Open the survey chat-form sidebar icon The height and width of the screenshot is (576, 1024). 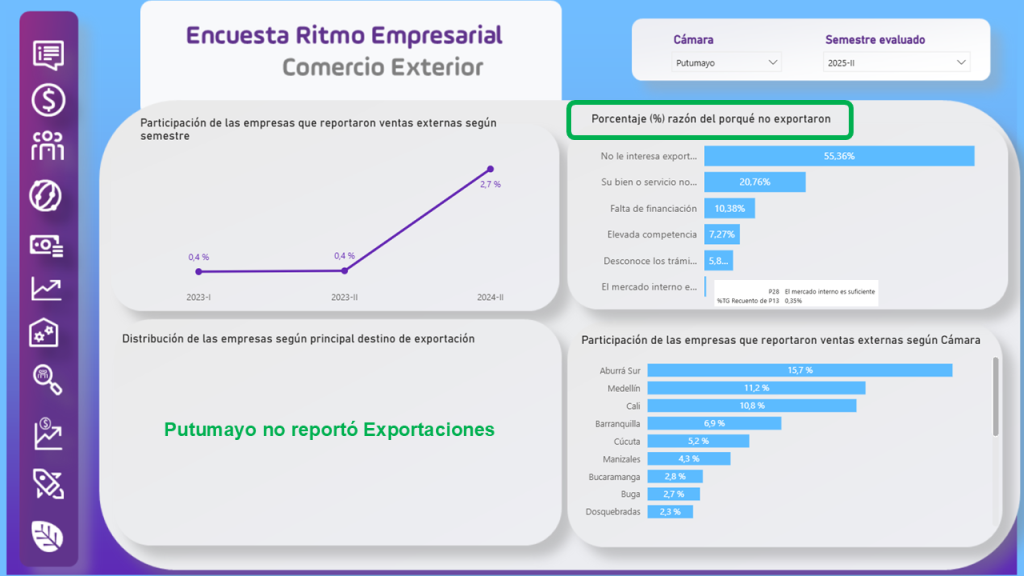click(48, 53)
